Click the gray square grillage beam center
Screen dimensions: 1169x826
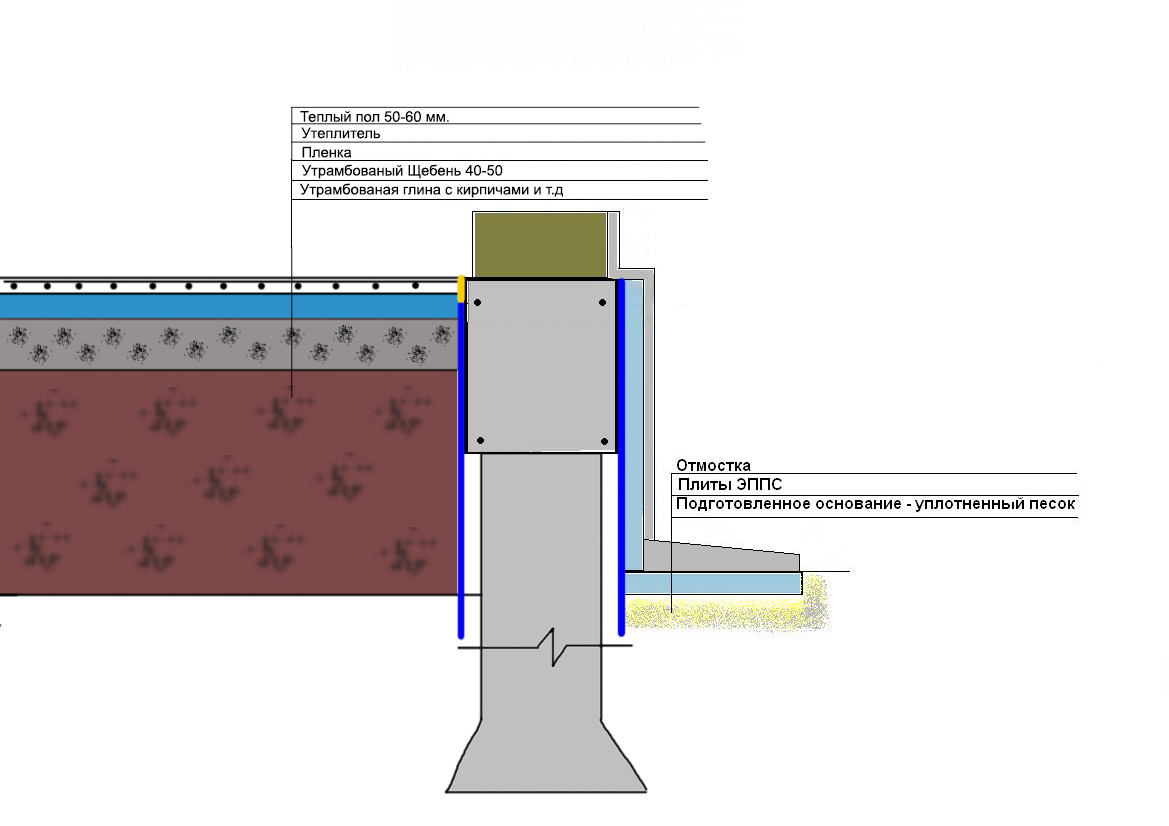(541, 366)
